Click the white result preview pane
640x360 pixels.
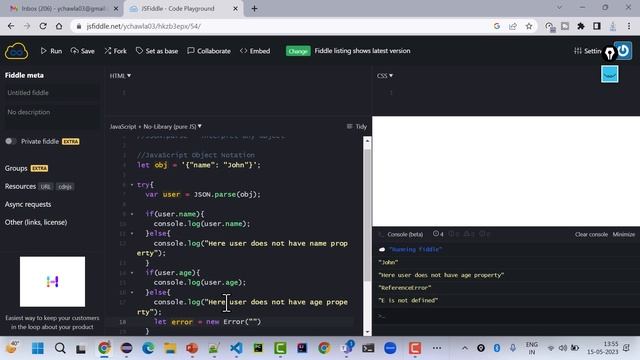(506, 171)
